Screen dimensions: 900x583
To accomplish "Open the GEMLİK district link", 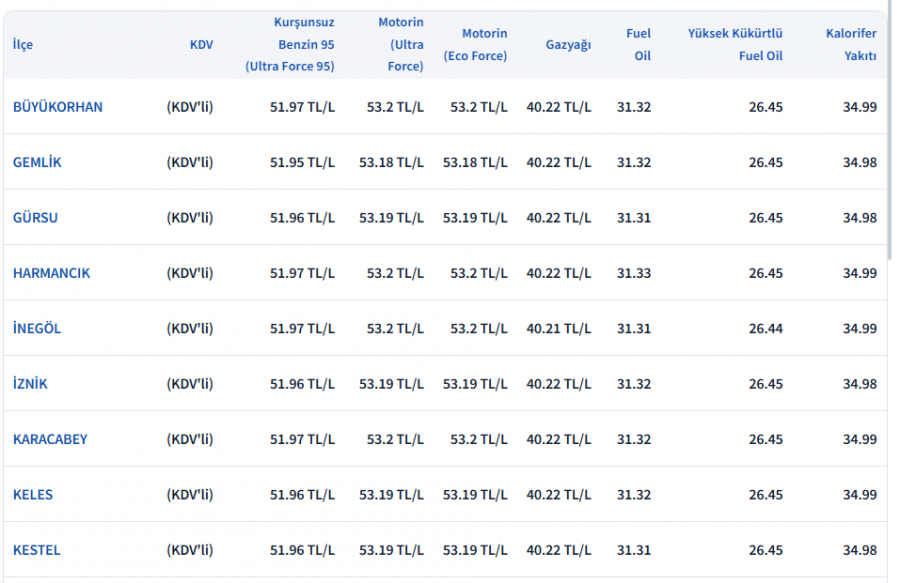I will pos(37,162).
